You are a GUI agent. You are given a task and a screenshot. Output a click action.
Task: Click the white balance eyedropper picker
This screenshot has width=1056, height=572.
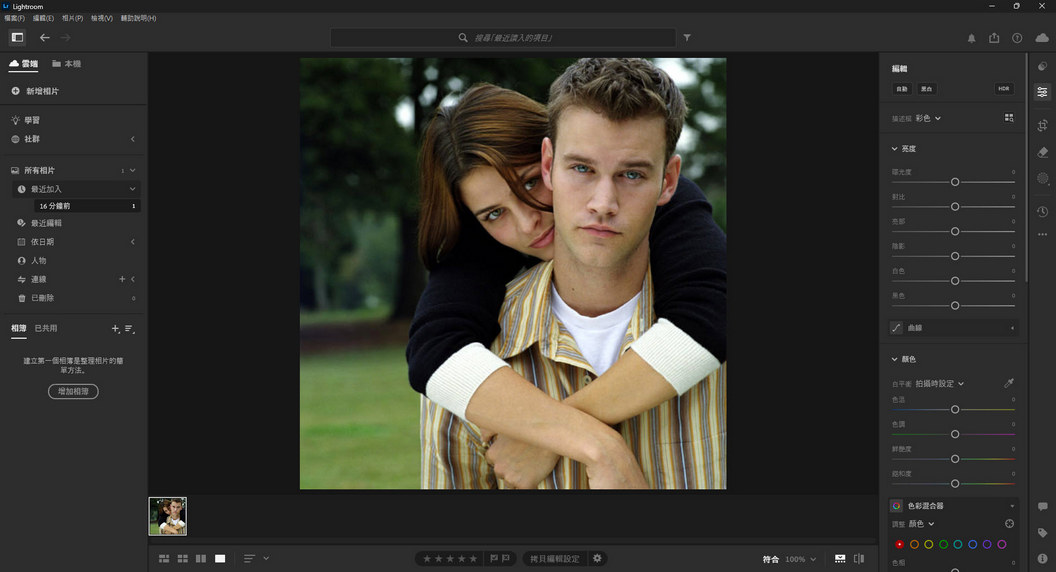coord(1009,383)
